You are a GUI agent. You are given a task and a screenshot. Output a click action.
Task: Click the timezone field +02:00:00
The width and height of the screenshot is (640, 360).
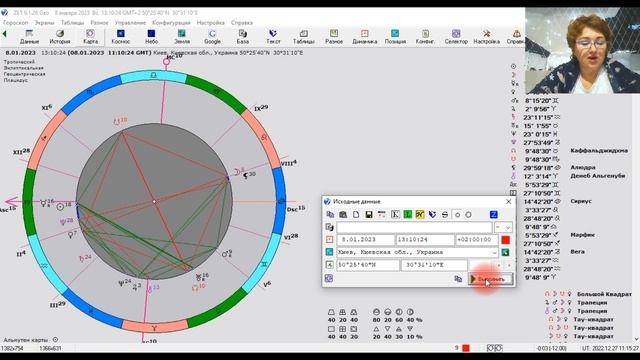click(477, 240)
